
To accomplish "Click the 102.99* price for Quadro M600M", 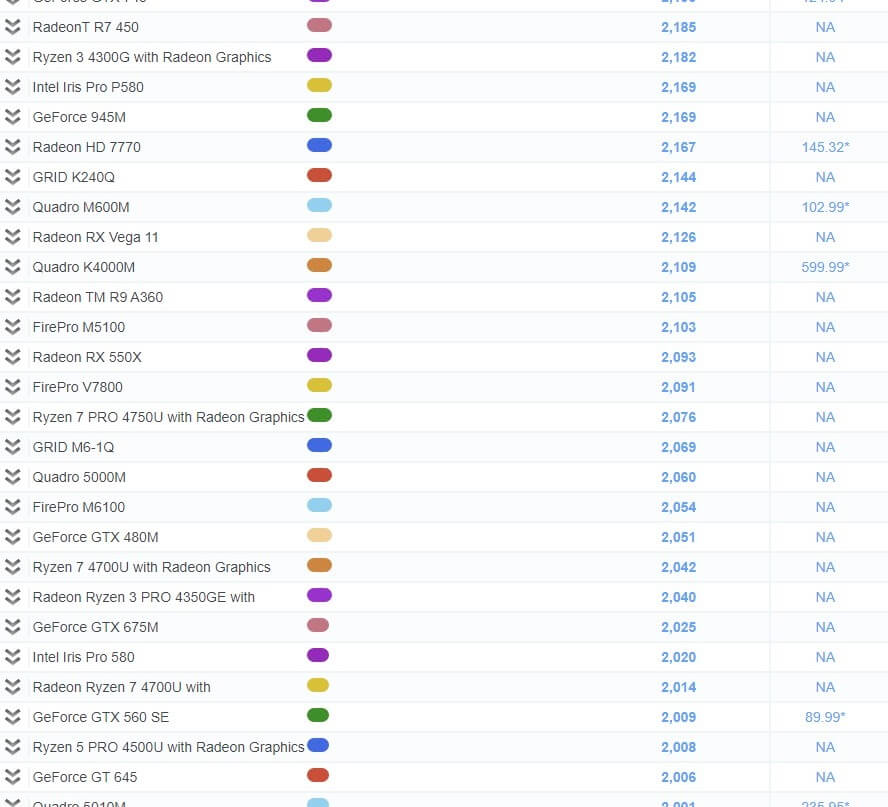I will click(x=825, y=207).
